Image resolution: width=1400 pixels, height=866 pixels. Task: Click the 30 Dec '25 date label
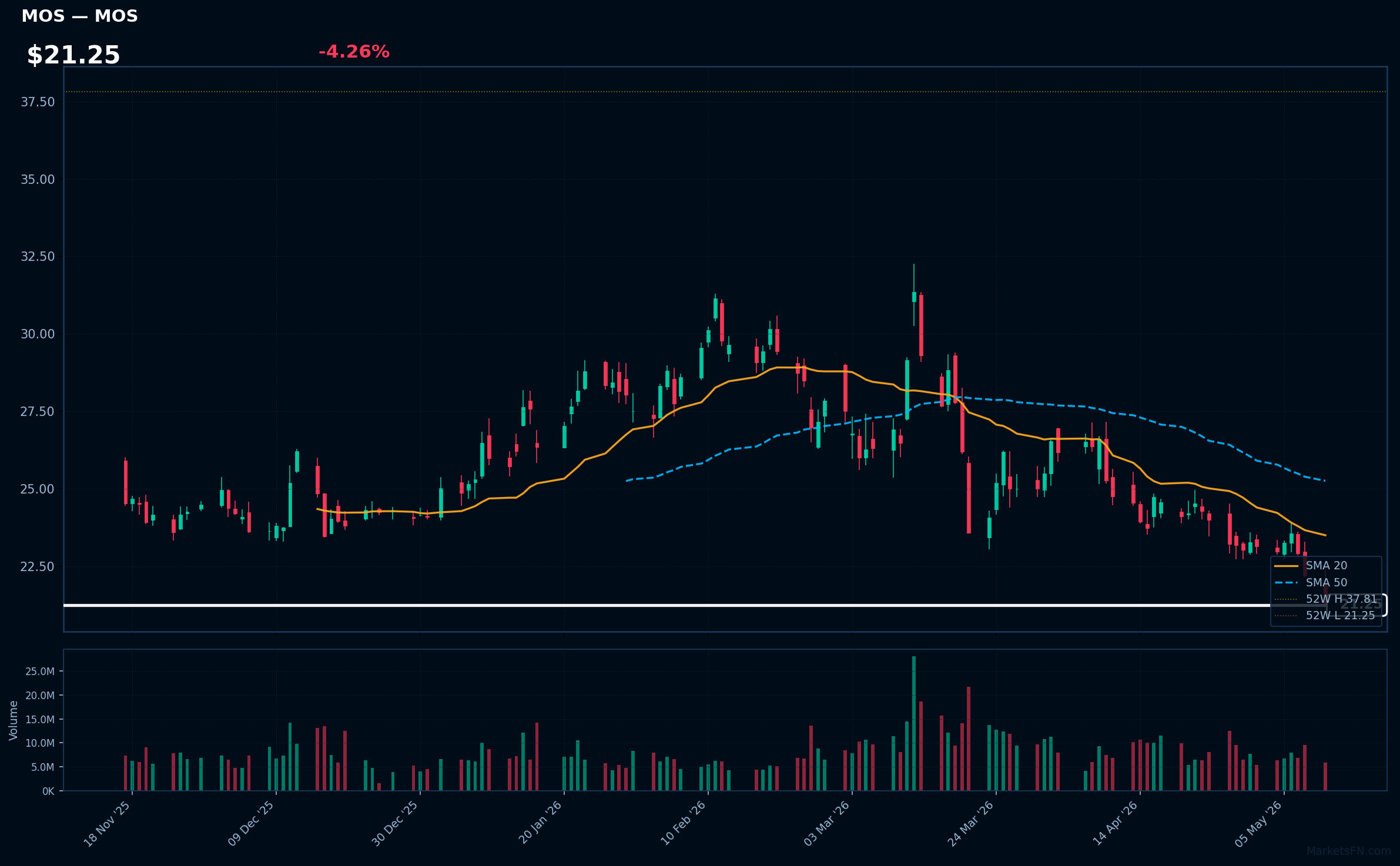point(395,824)
